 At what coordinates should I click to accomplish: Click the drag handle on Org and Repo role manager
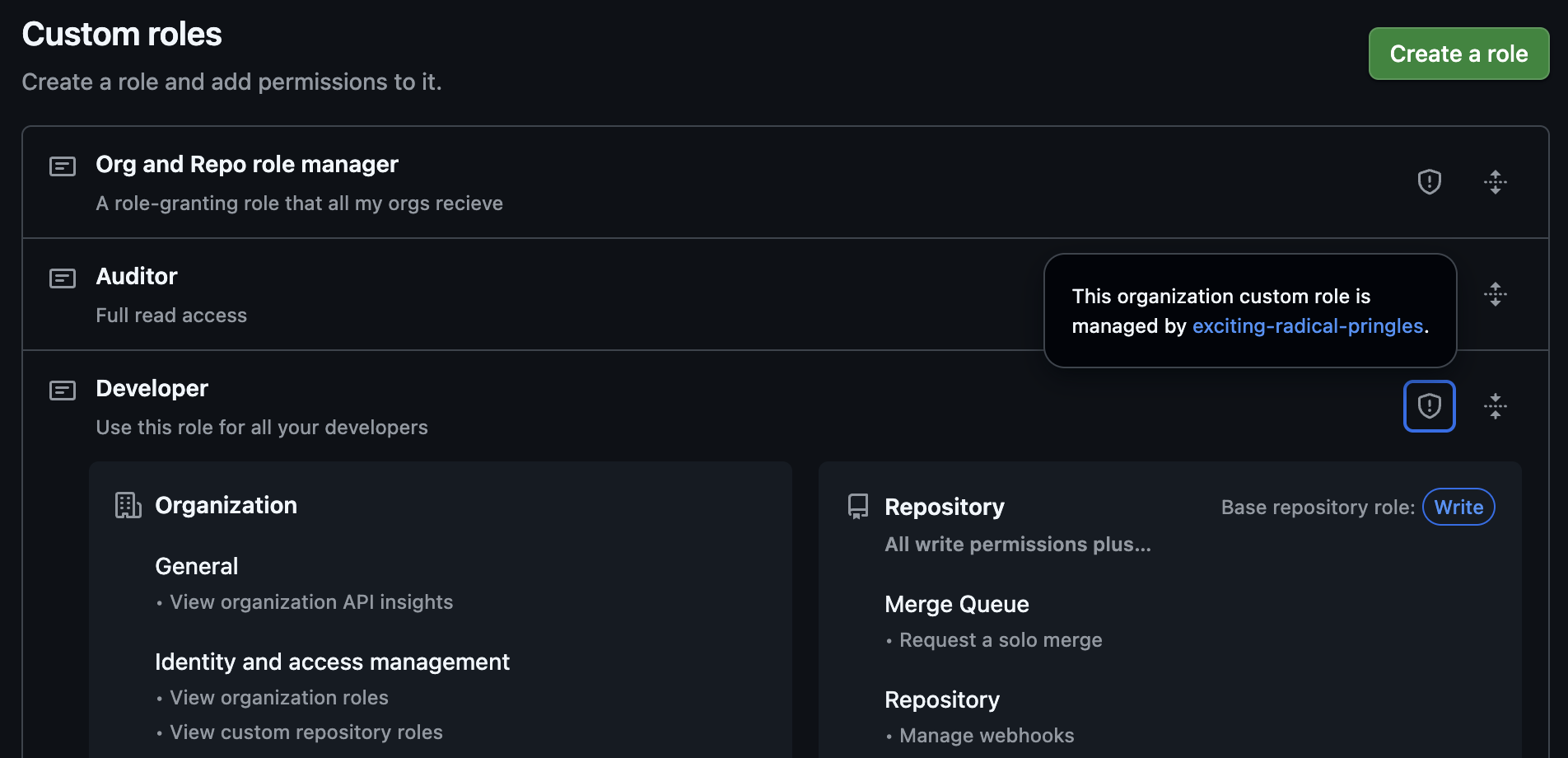pos(1496,181)
